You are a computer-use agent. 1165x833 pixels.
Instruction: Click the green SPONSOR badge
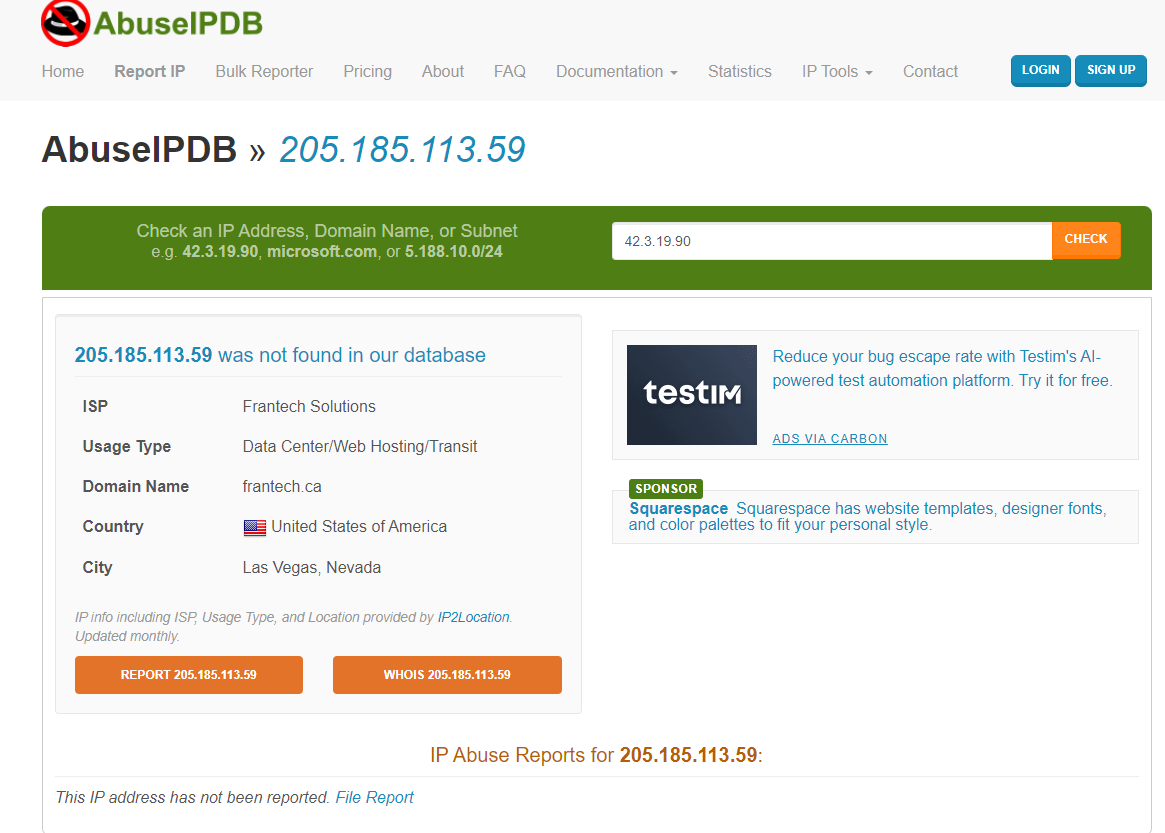point(666,489)
